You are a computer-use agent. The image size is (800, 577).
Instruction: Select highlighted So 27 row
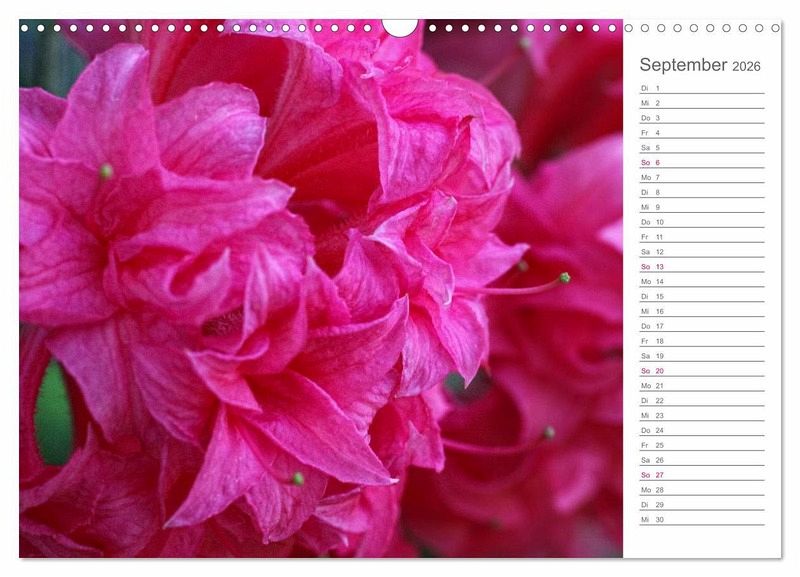[x=701, y=475]
